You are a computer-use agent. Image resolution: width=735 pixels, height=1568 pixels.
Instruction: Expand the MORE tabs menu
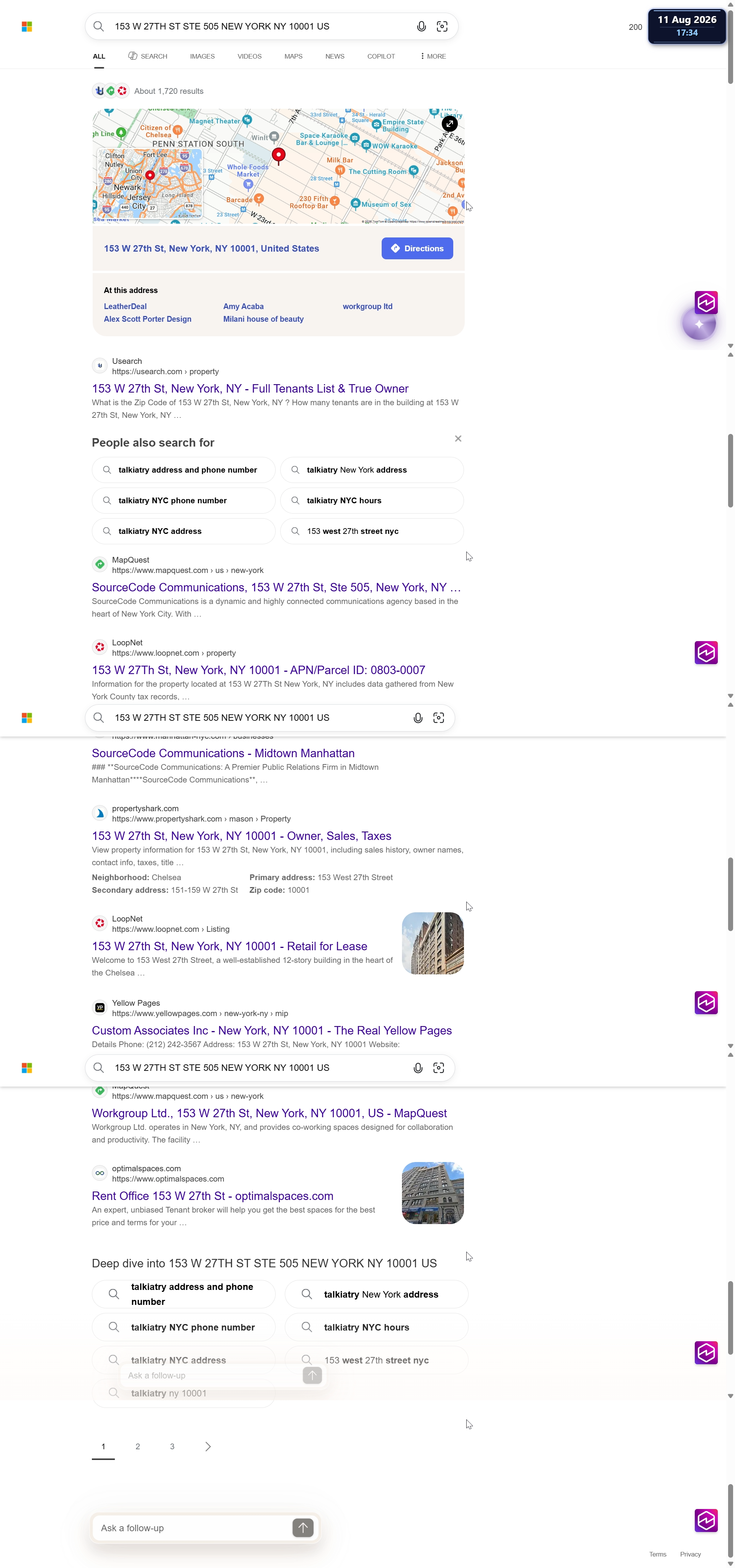tap(433, 56)
